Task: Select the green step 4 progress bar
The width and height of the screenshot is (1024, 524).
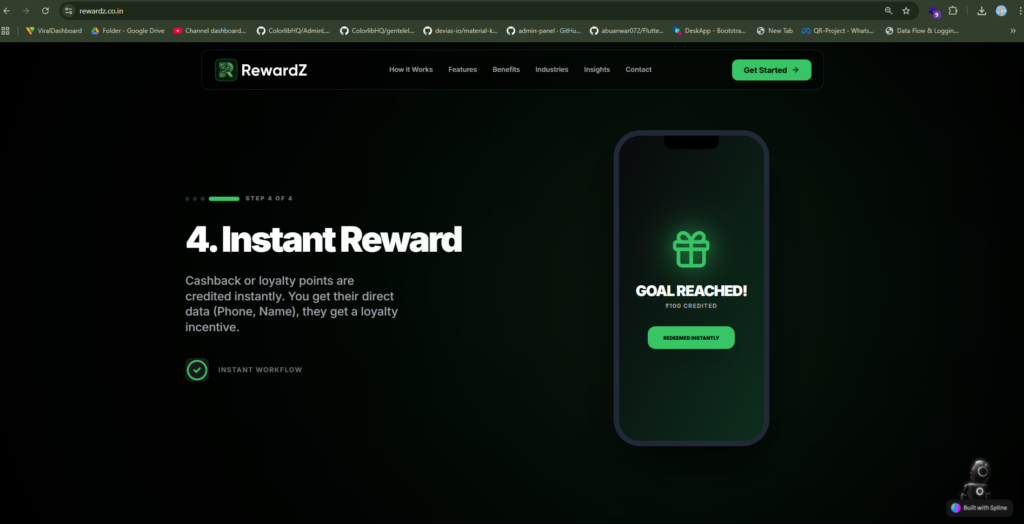Action: pos(224,199)
